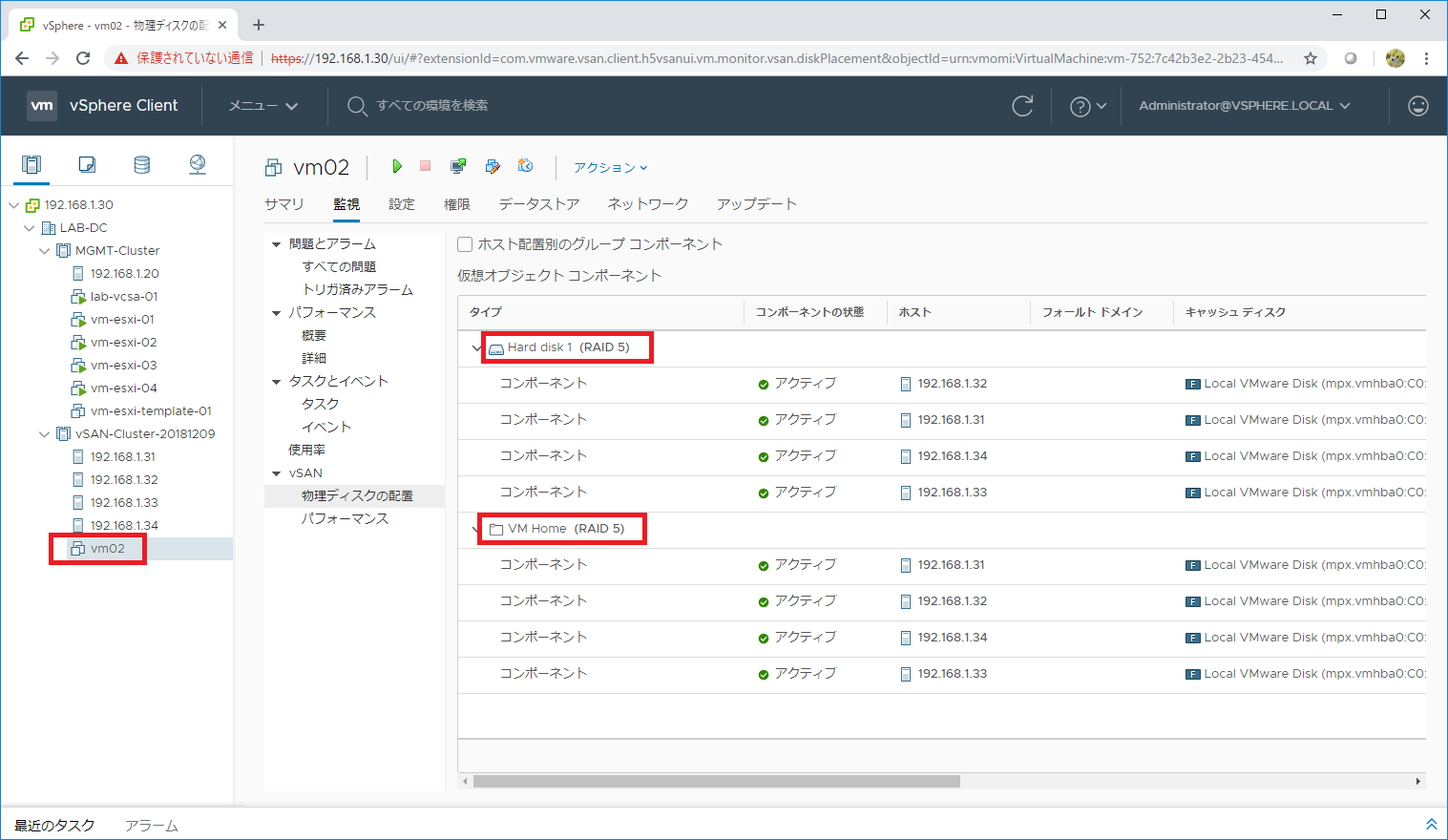
Task: Click the search magnifier icon
Action: pos(357,106)
